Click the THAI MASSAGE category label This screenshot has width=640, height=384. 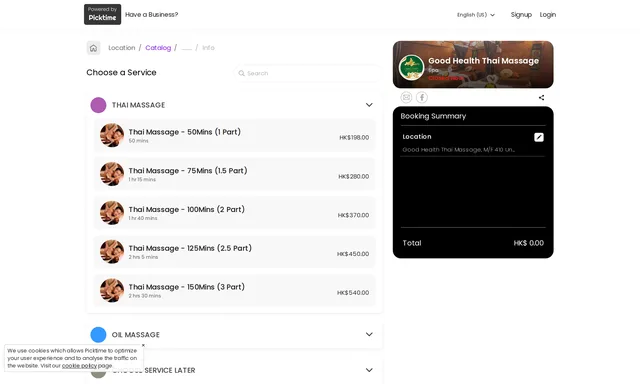(x=138, y=105)
